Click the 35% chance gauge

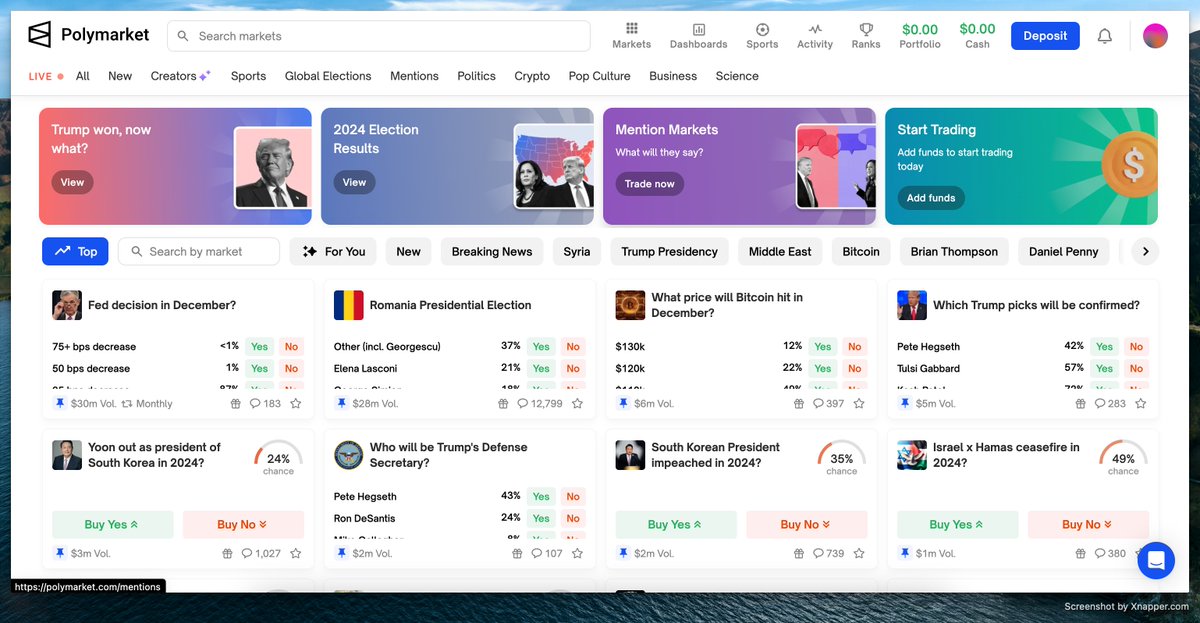click(842, 458)
